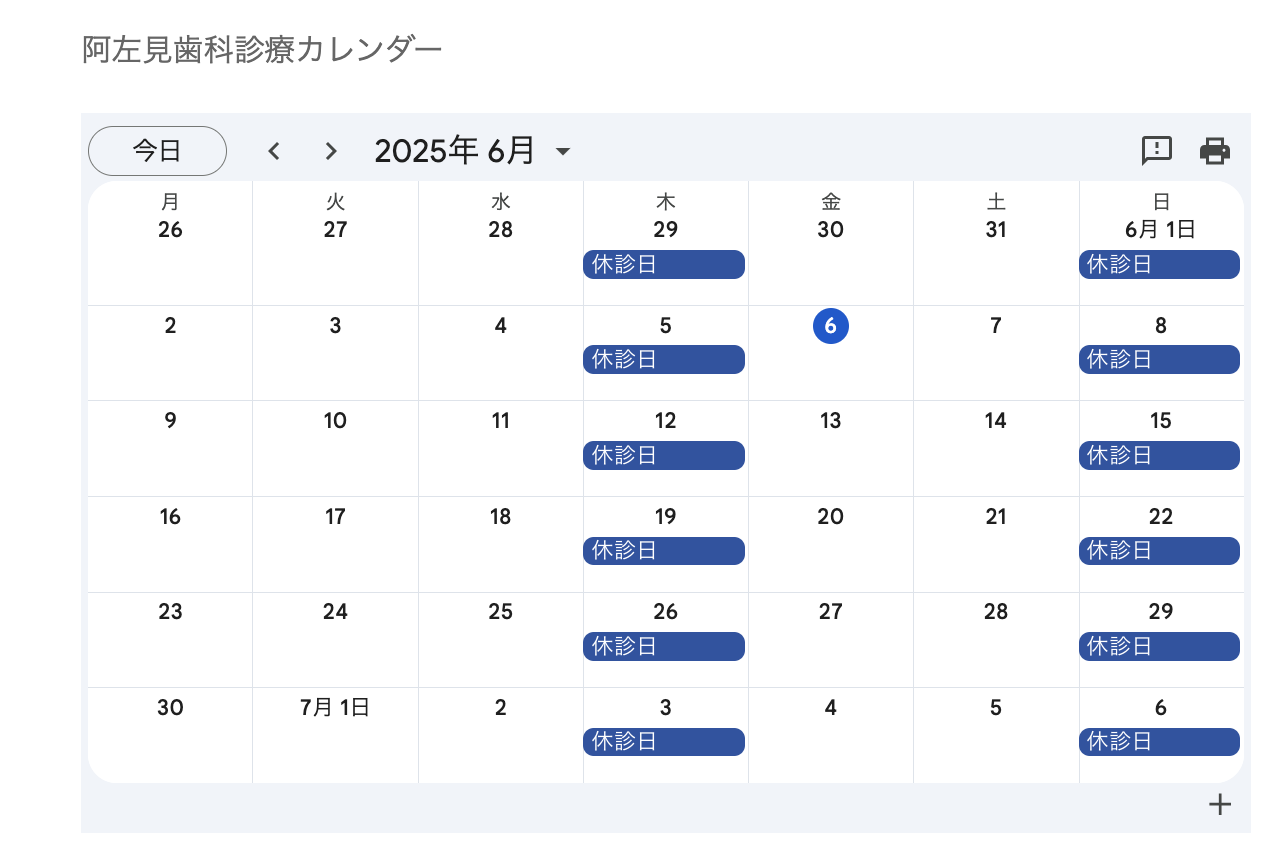
Task: Open 休診日 event on May 29
Action: [664, 265]
